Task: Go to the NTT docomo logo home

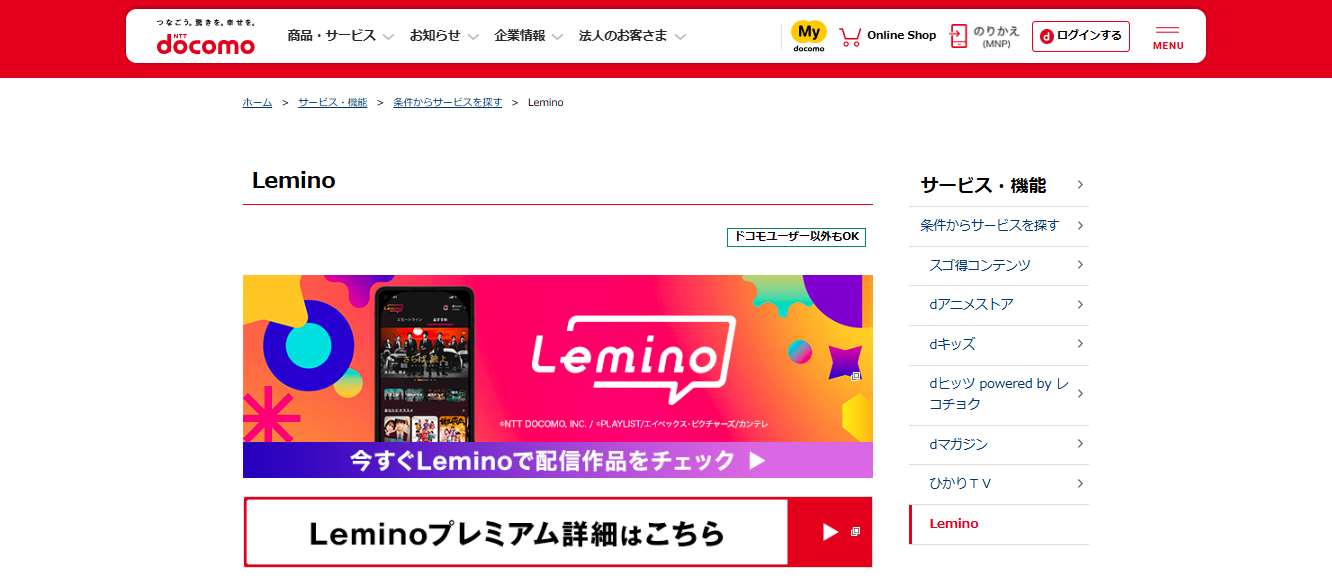Action: (206, 37)
